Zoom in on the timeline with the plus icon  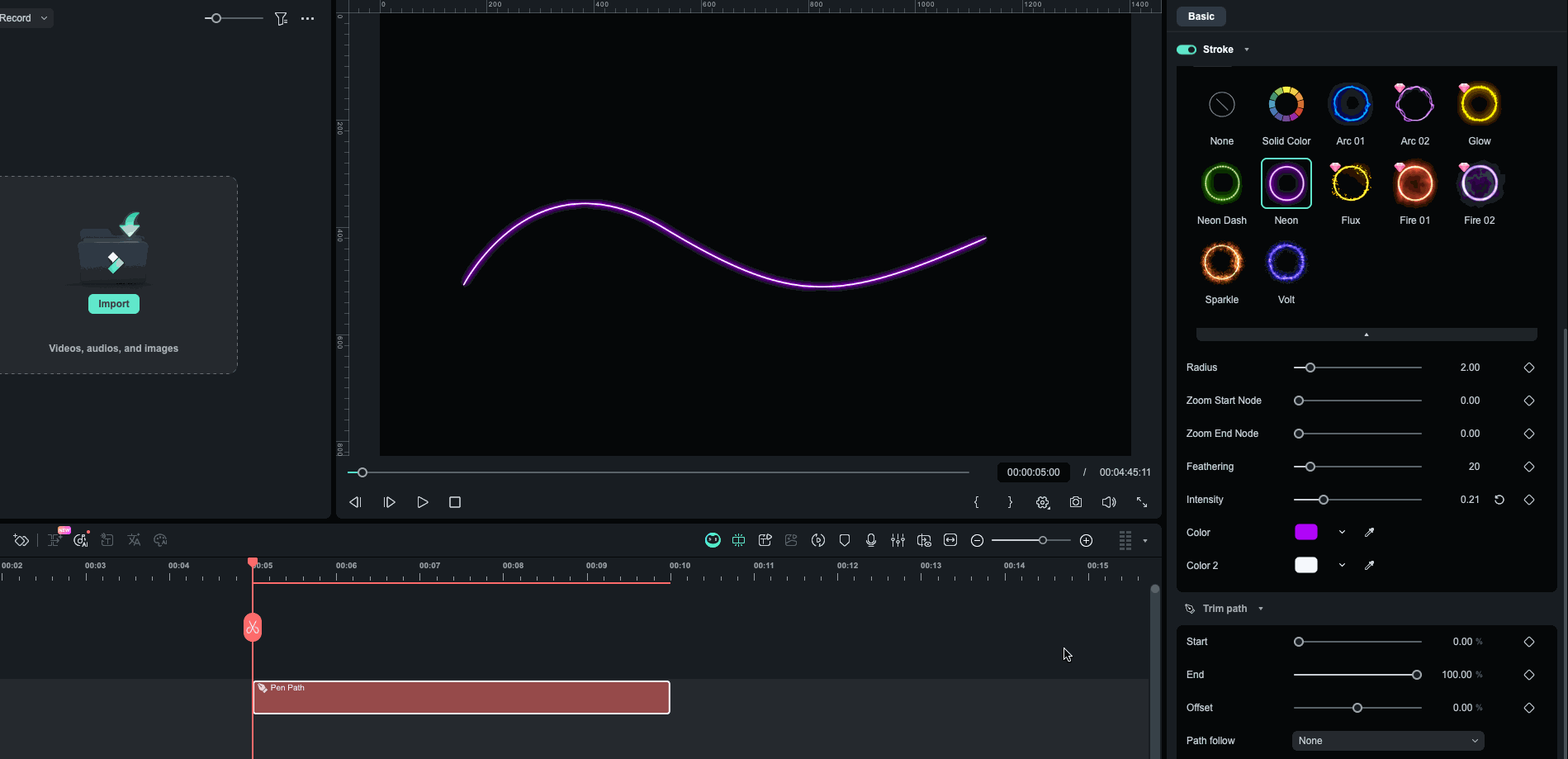click(x=1087, y=540)
